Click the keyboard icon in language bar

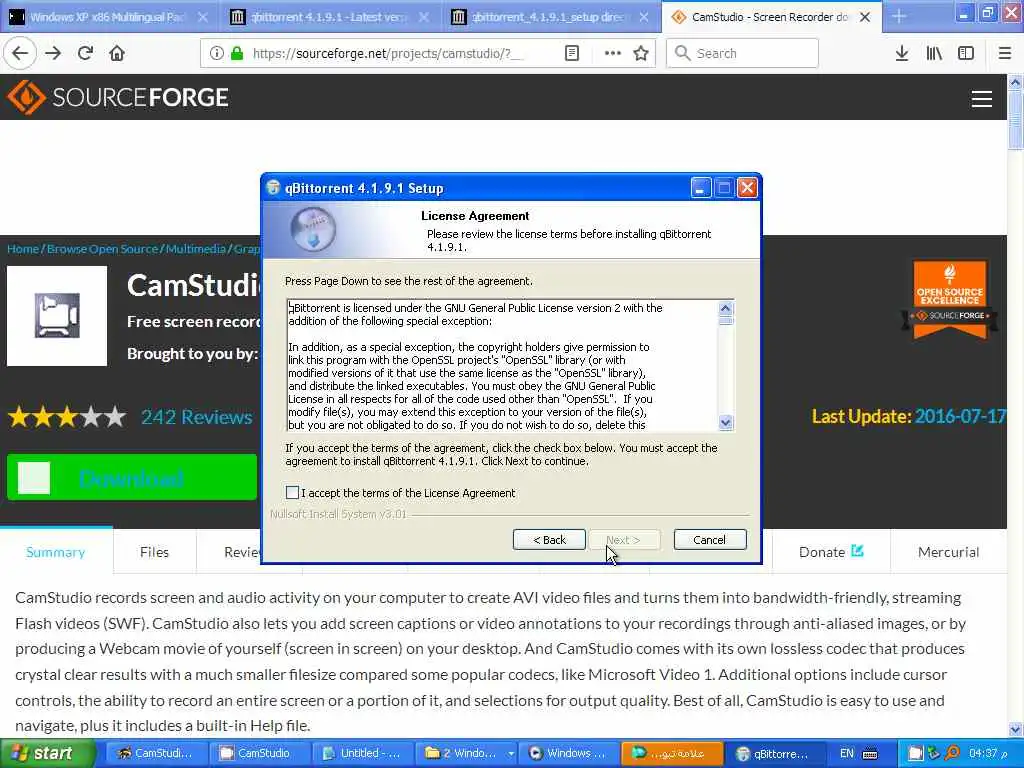[870, 754]
